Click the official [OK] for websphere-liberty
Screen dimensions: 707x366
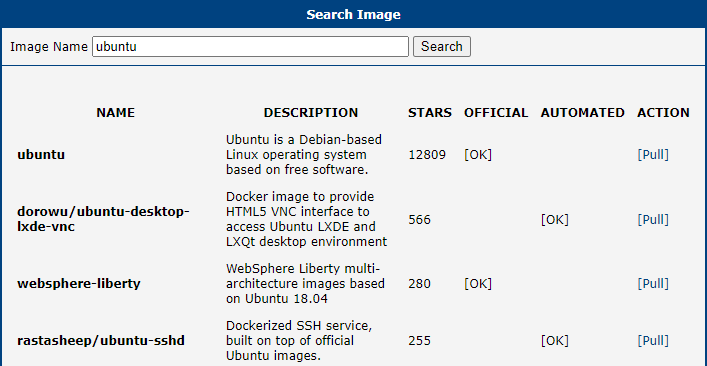[x=478, y=284]
